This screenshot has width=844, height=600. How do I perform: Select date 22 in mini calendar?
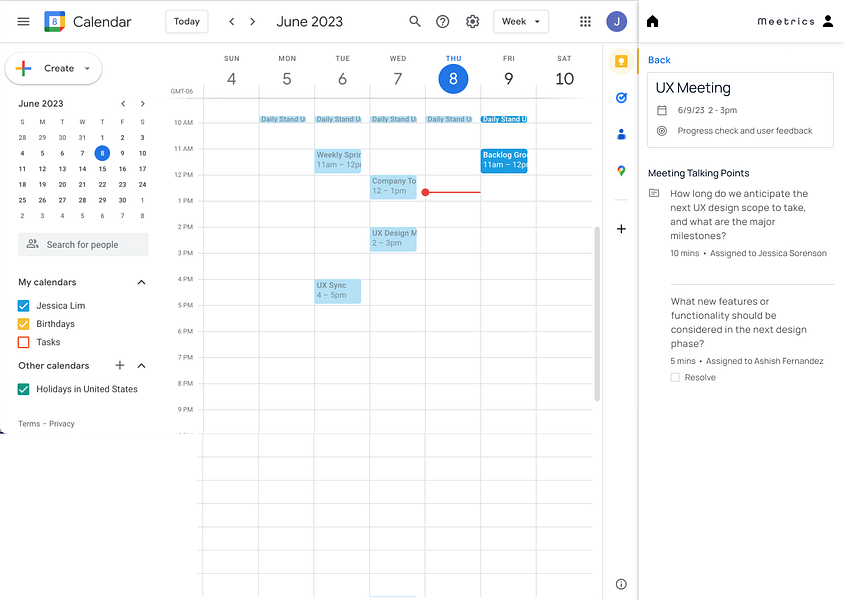pyautogui.click(x=102, y=185)
